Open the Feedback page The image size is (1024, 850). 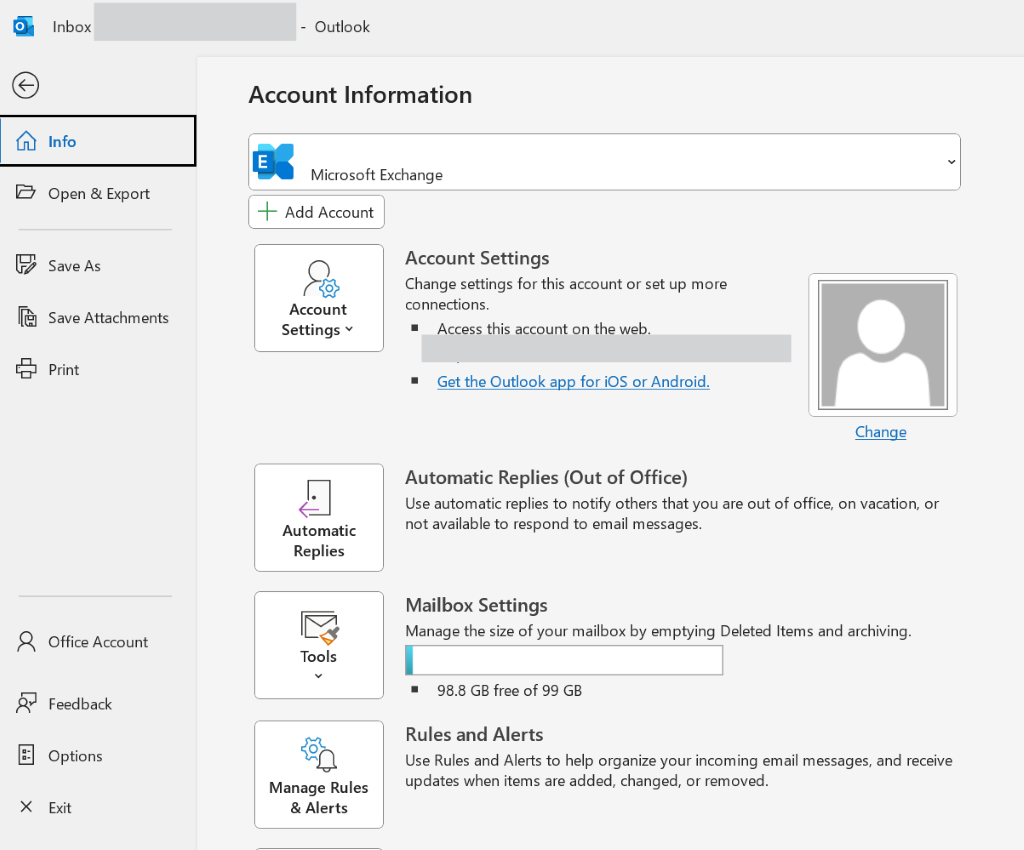pyautogui.click(x=78, y=703)
